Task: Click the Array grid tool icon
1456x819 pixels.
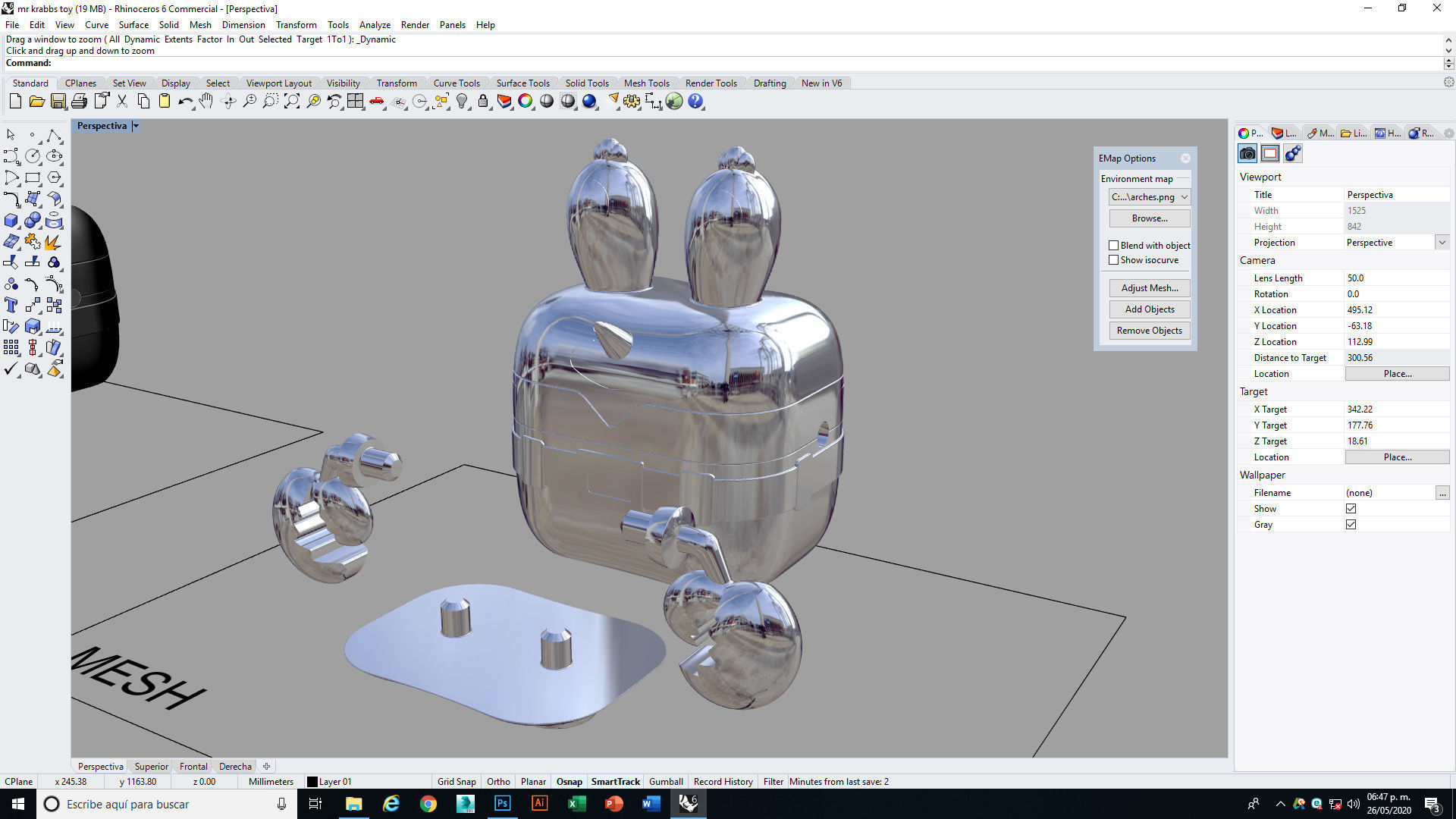Action: pyautogui.click(x=11, y=347)
